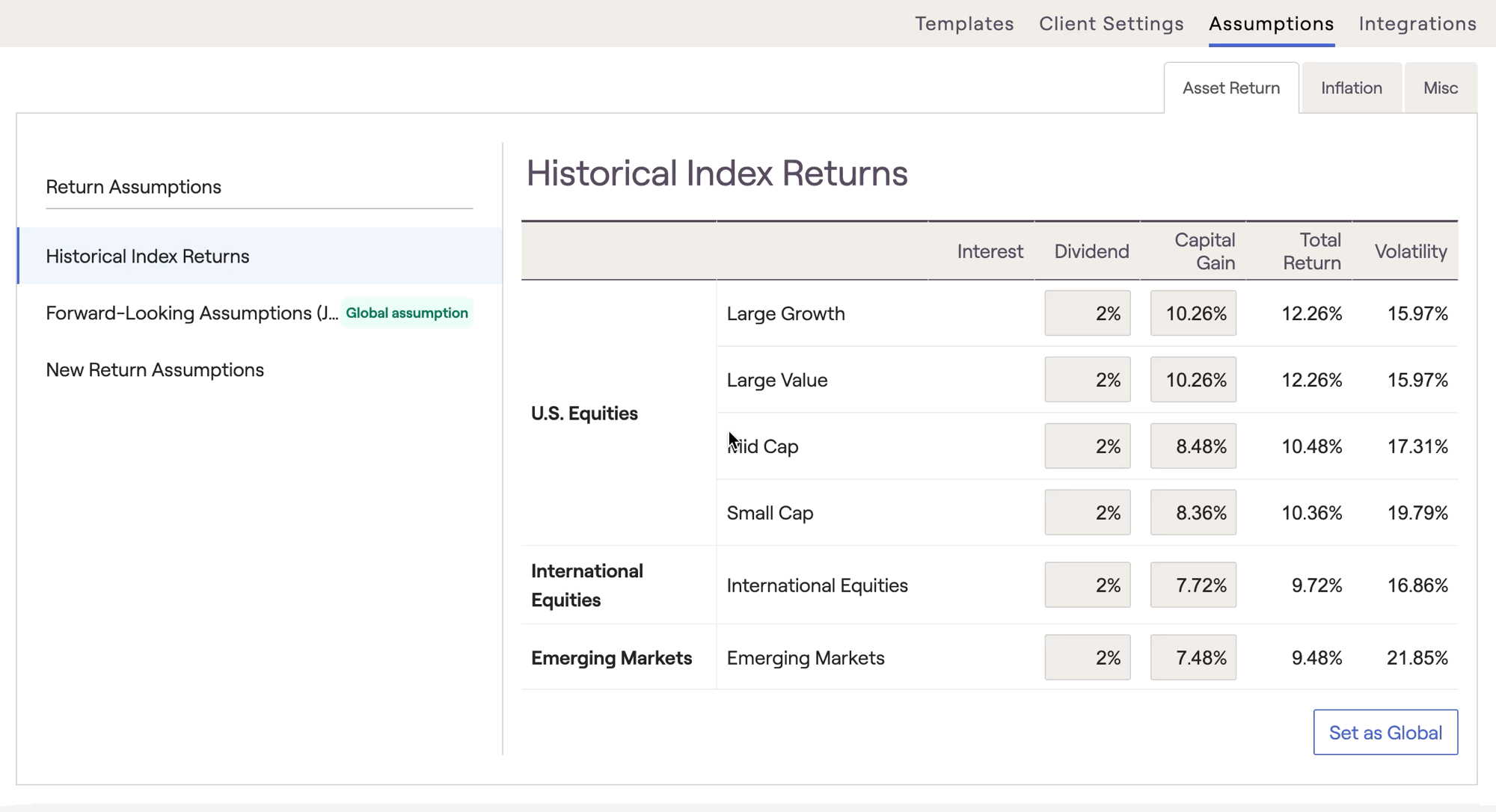Select the Asset Return tab
This screenshot has width=1496, height=812.
point(1230,88)
